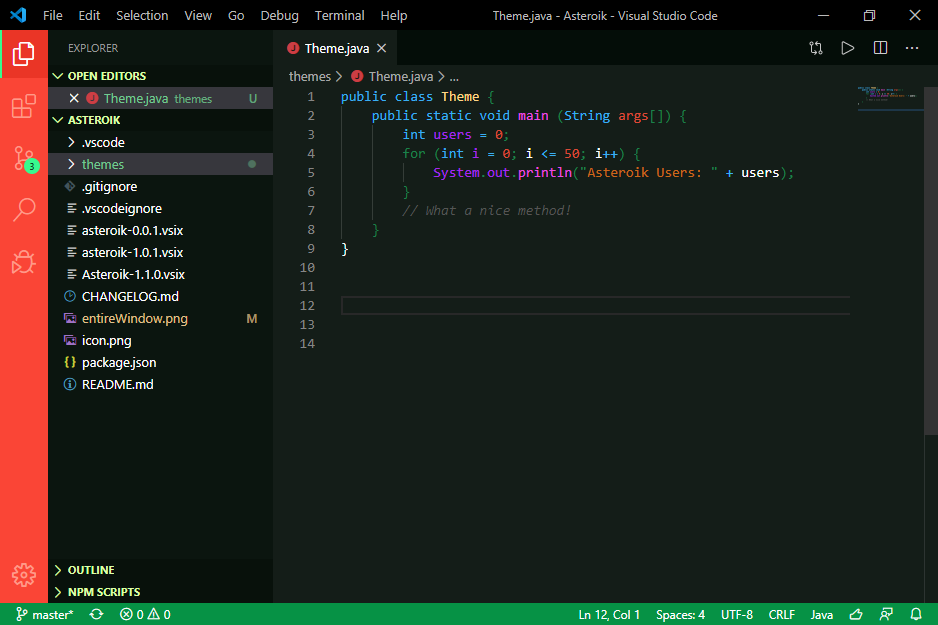Open the File menu
The image size is (938, 625).
[53, 16]
